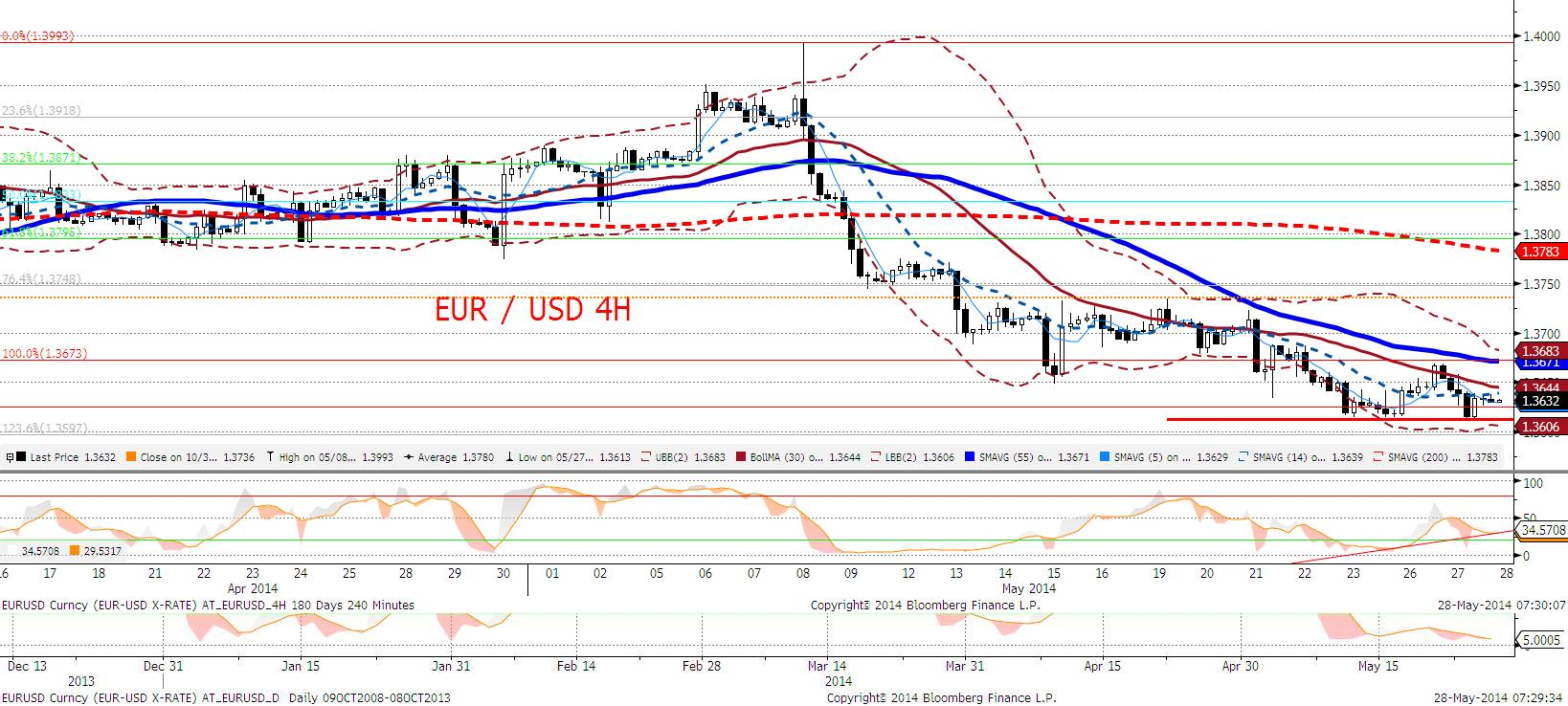The width and height of the screenshot is (1568, 706).
Task: Click the 1.3606 lower band price tag
Action: click(1540, 427)
